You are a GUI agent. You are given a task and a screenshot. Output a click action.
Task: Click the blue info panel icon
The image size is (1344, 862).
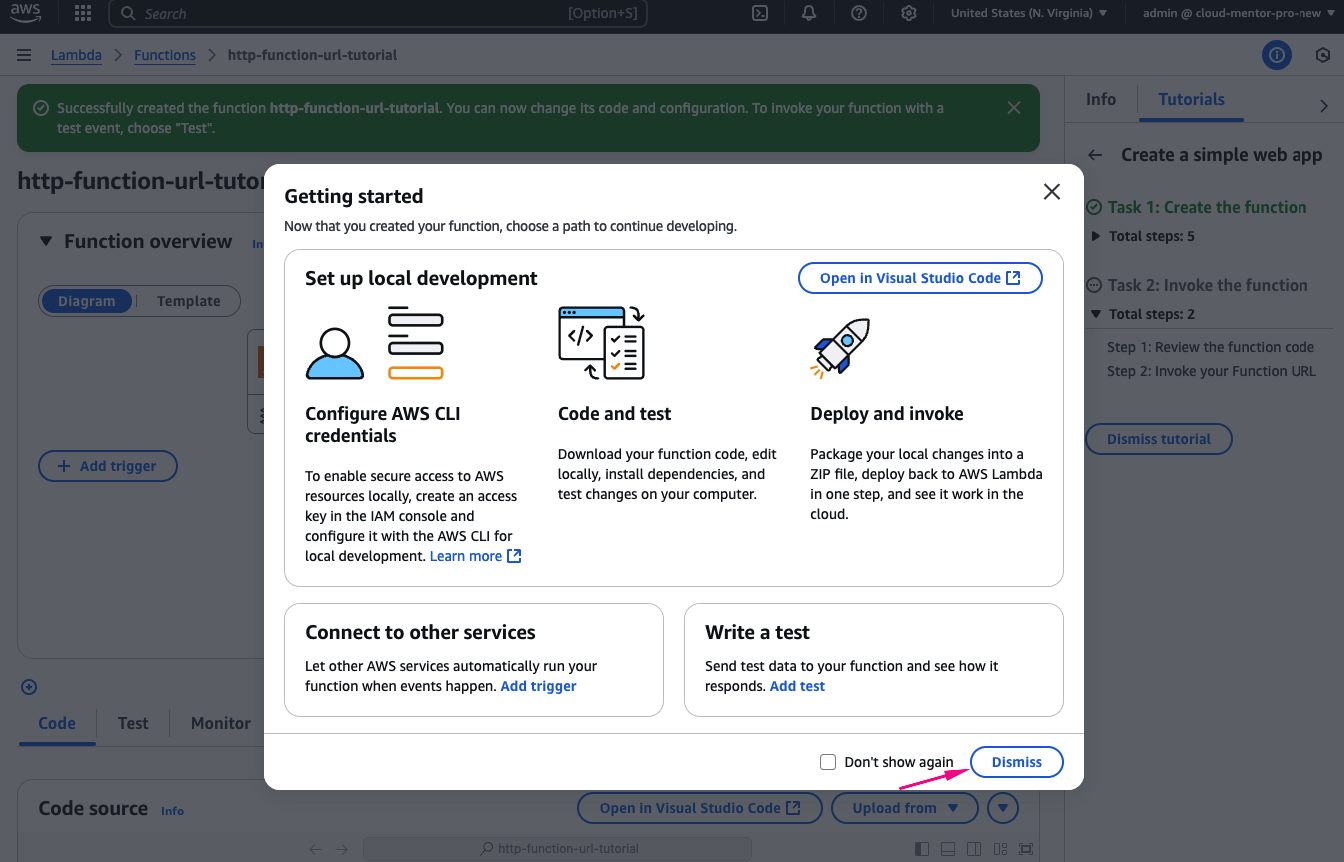1276,56
